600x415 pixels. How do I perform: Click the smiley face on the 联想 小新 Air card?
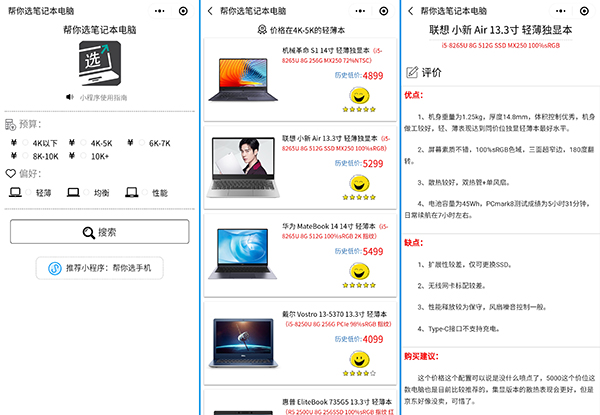[x=359, y=184]
